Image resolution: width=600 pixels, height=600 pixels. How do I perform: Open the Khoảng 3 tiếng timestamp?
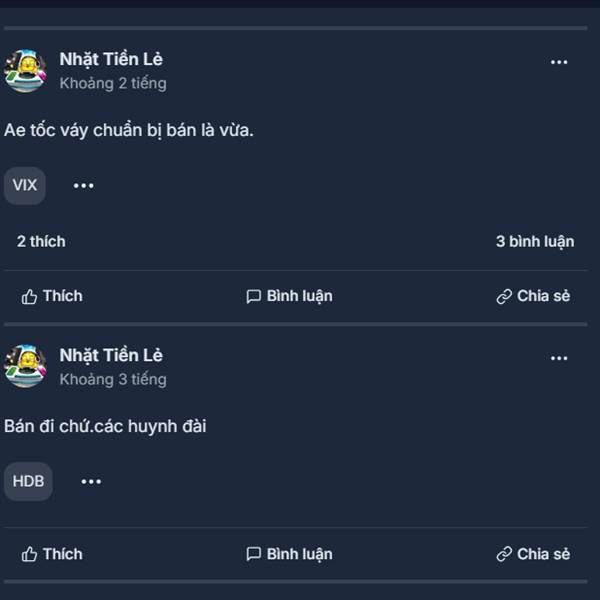coord(113,380)
